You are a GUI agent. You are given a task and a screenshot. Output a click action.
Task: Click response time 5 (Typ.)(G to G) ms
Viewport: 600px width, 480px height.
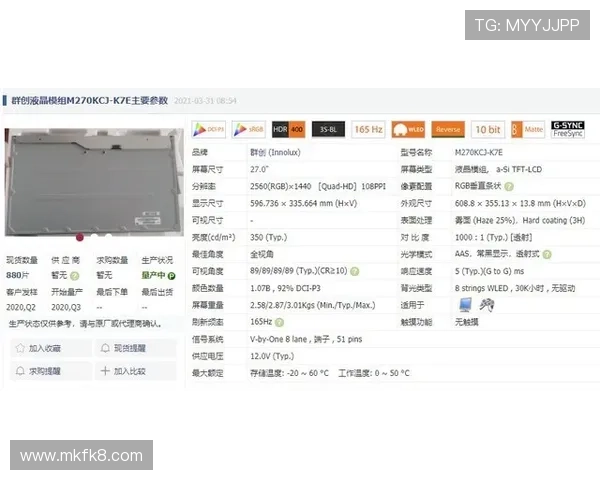(489, 271)
